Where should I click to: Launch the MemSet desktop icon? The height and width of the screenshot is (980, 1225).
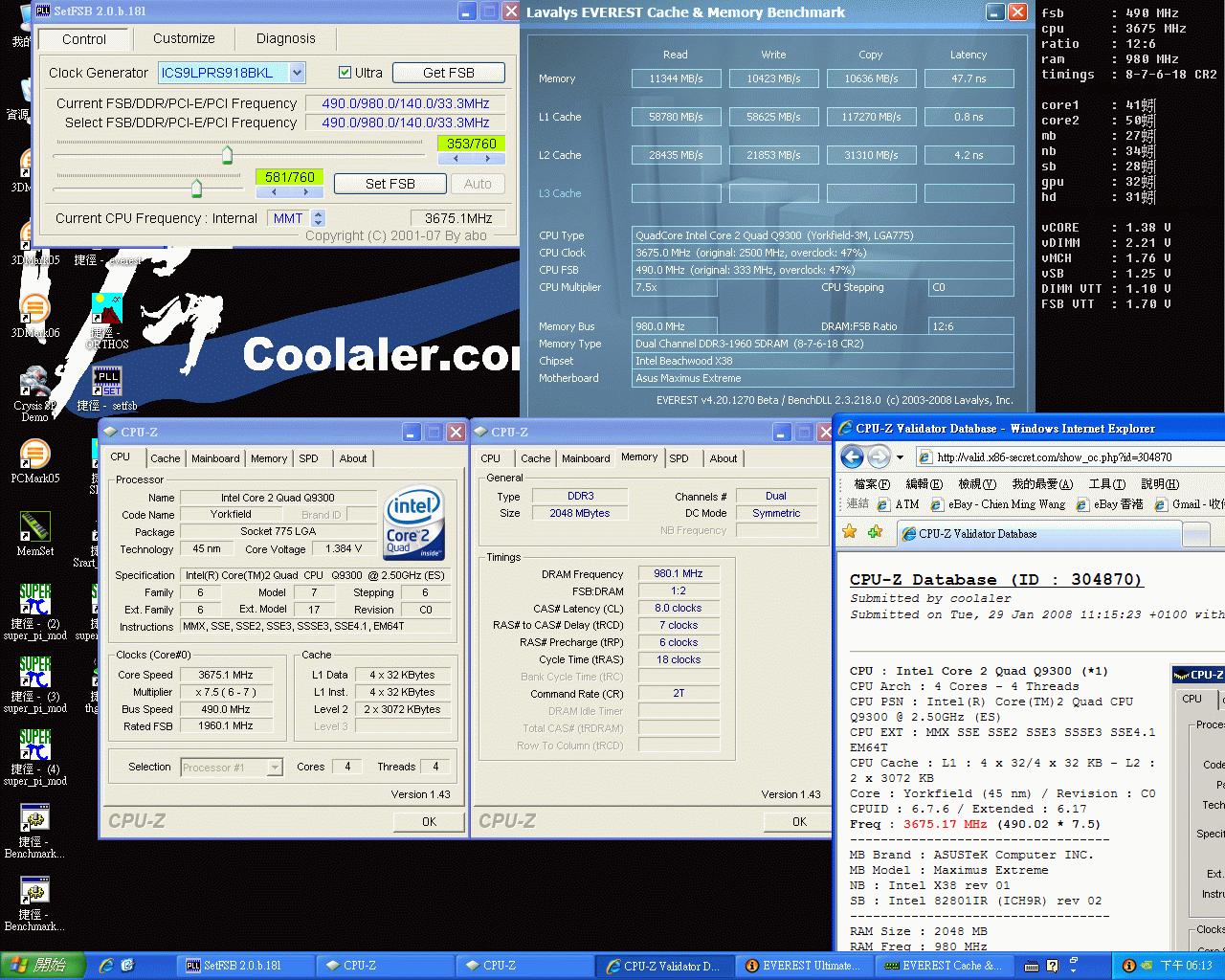[35, 527]
